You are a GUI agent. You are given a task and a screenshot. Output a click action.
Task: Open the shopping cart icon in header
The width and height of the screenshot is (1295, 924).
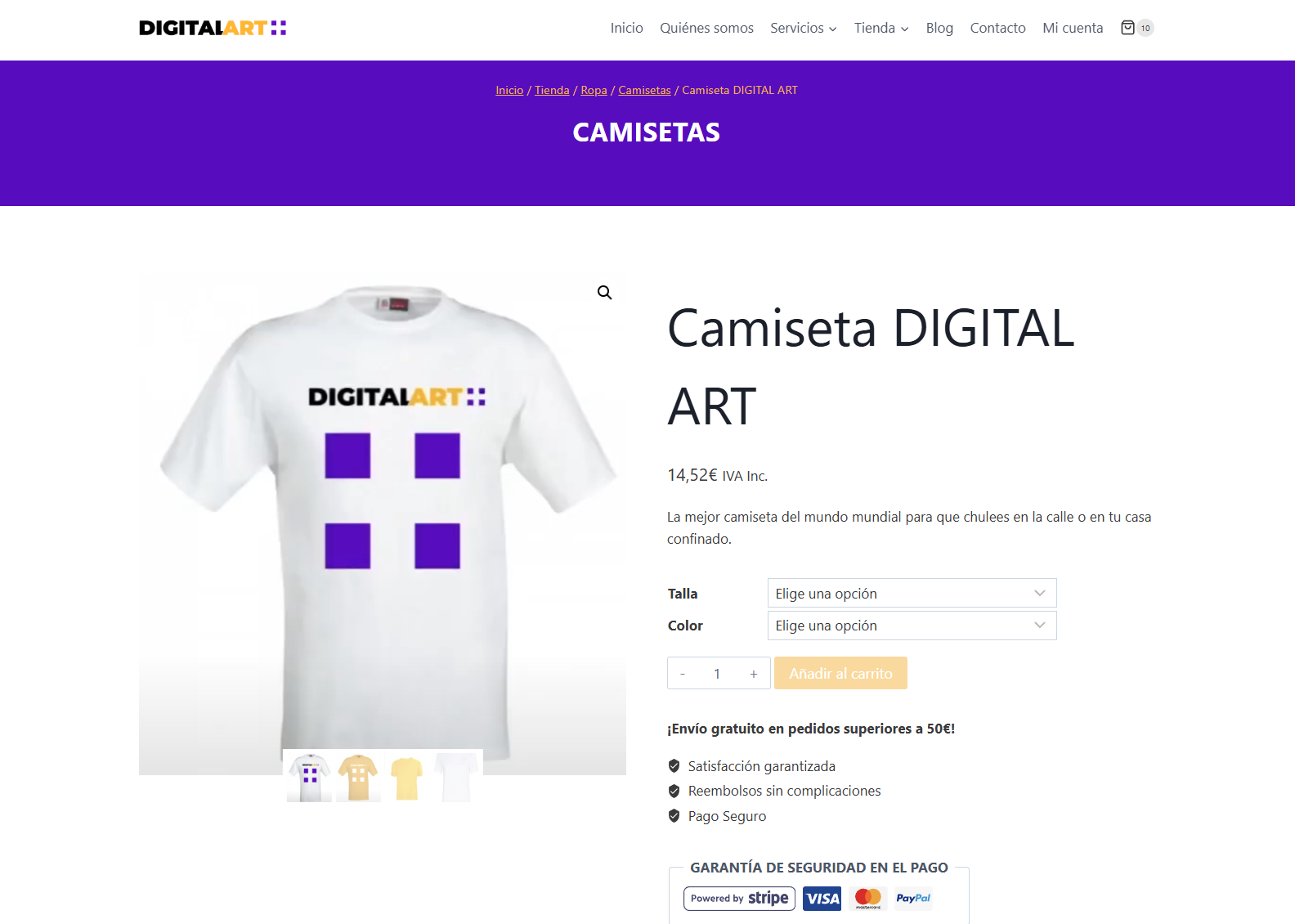1128,28
